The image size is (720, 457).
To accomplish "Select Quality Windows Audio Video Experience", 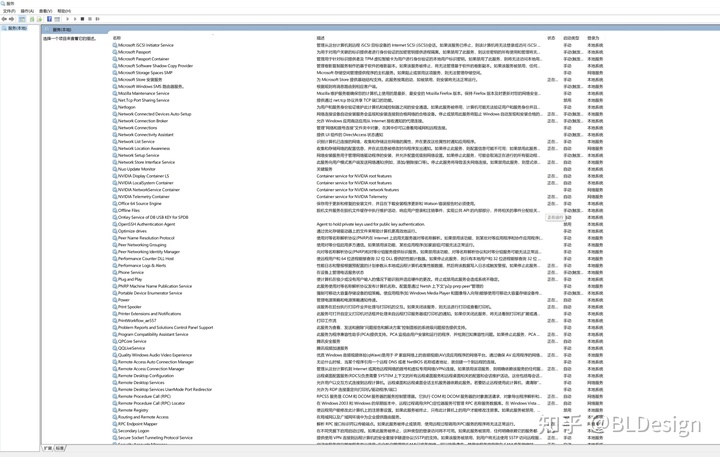I will tap(155, 355).
